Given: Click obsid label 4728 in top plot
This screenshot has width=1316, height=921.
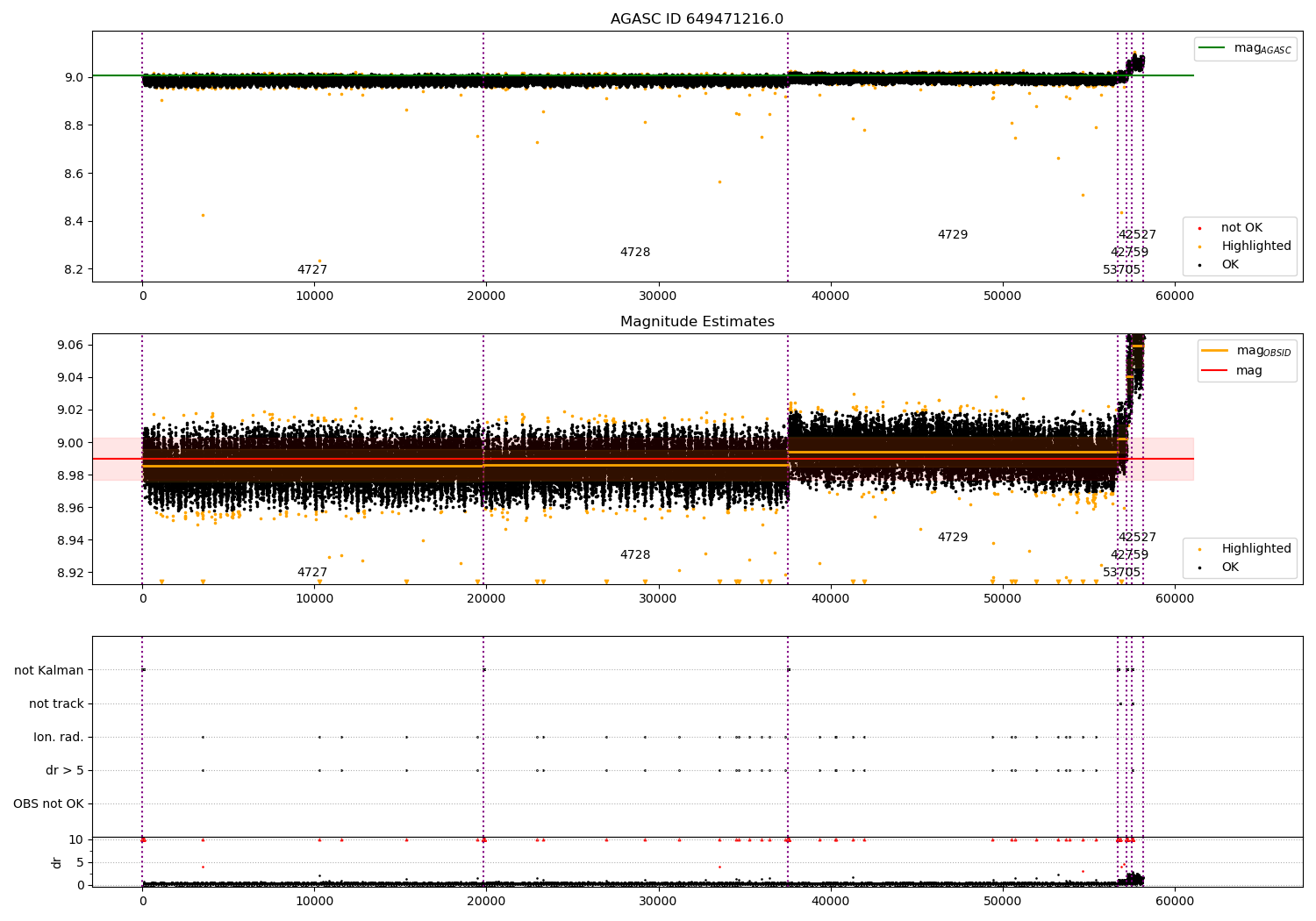Looking at the screenshot, I should [x=635, y=253].
